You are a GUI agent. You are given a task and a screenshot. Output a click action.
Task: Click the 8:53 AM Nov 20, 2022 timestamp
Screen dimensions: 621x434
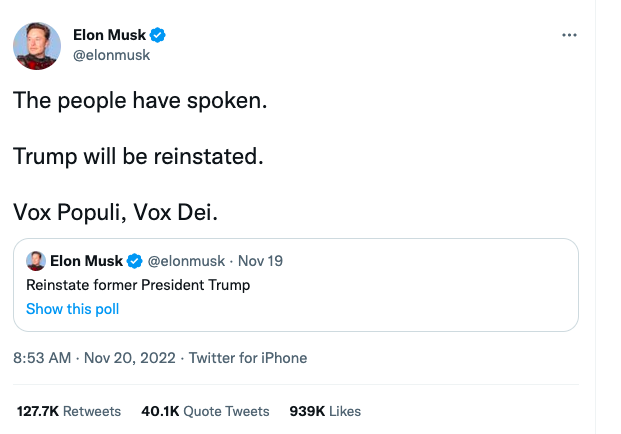[x=95, y=358]
